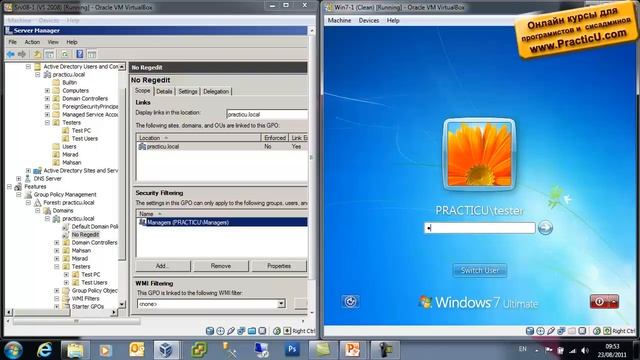Submit password with the arrow button

545,228
